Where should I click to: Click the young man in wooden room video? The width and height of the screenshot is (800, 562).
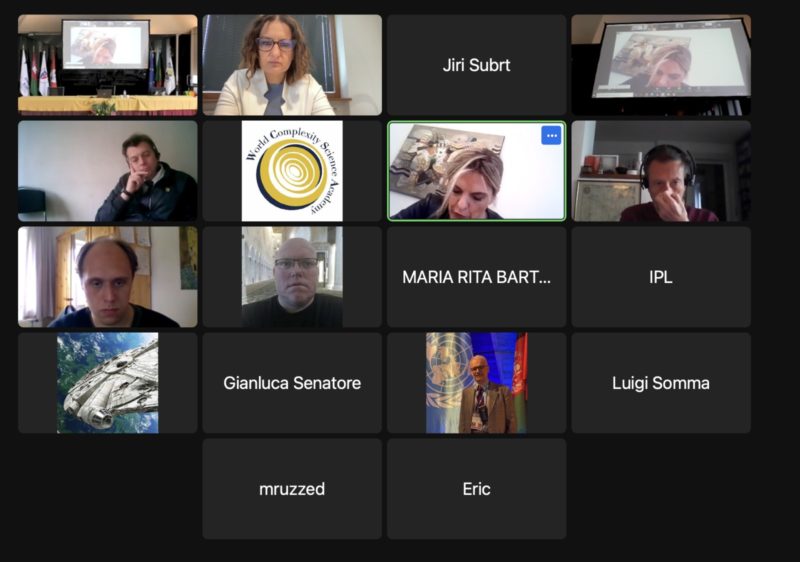(108, 277)
